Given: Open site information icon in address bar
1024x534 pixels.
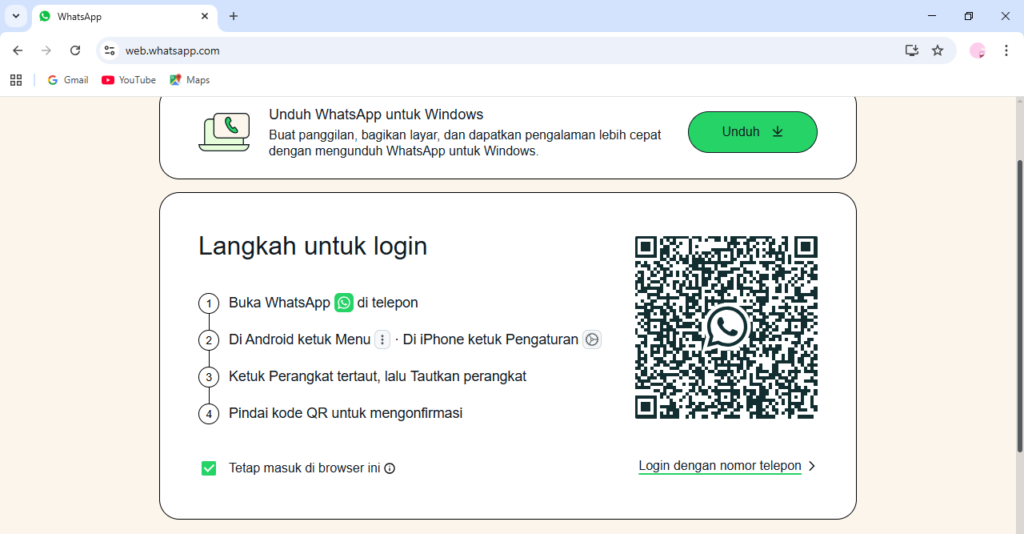Looking at the screenshot, I should point(110,50).
